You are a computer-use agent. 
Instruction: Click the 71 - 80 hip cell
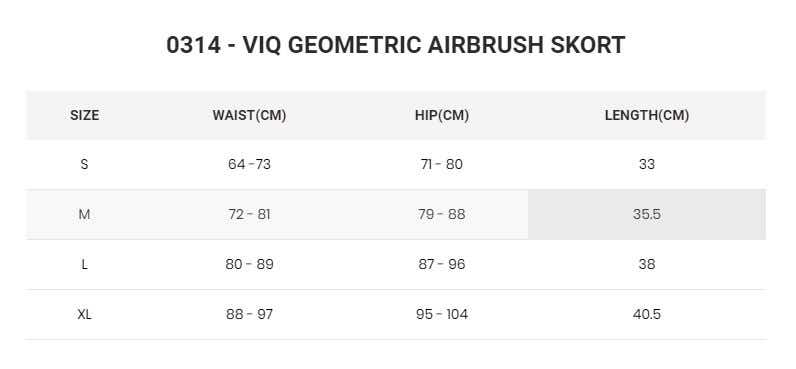[442, 164]
